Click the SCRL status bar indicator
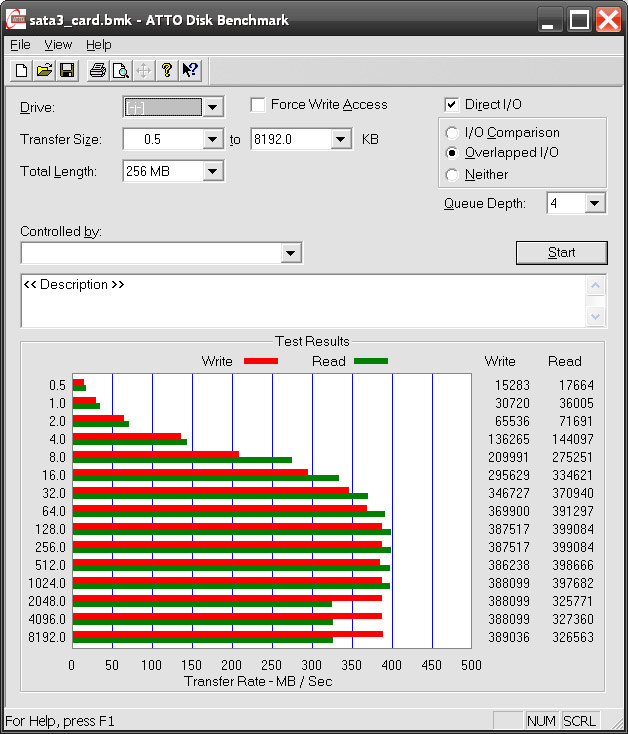This screenshot has height=734, width=628. coord(579,721)
